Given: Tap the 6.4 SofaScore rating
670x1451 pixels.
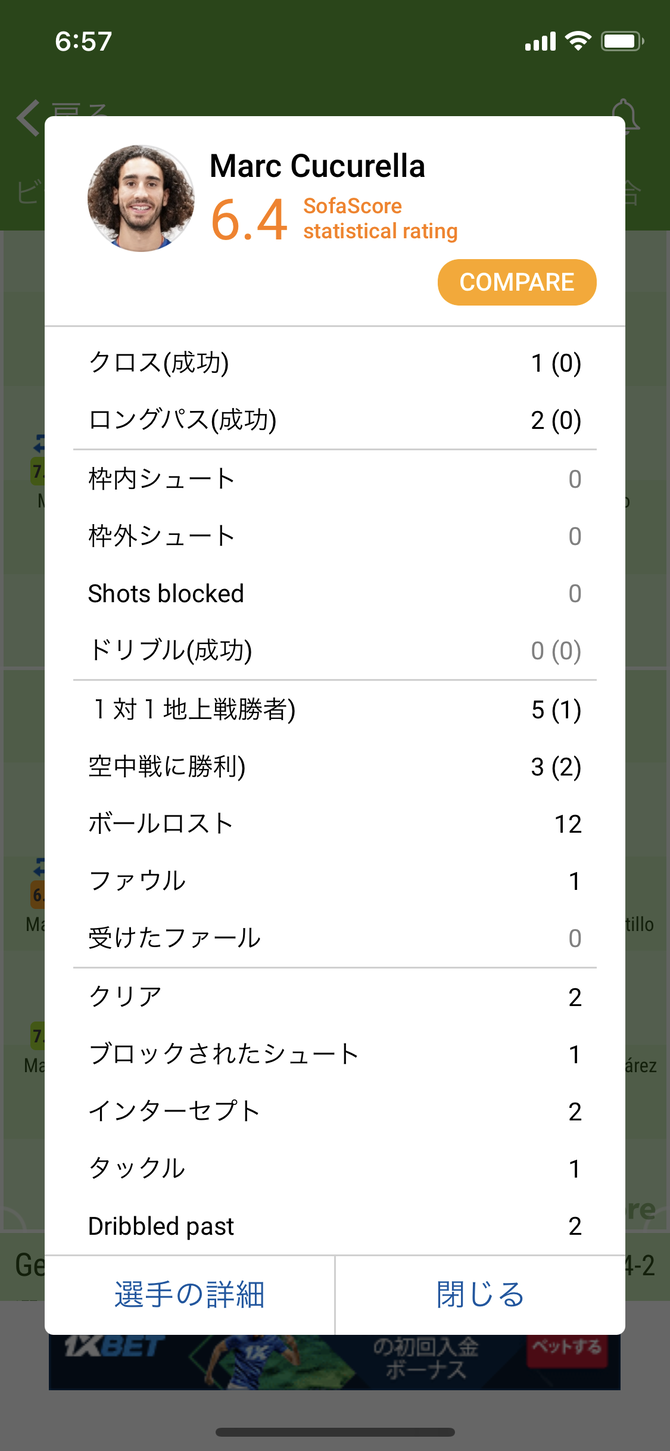Looking at the screenshot, I should 249,220.
